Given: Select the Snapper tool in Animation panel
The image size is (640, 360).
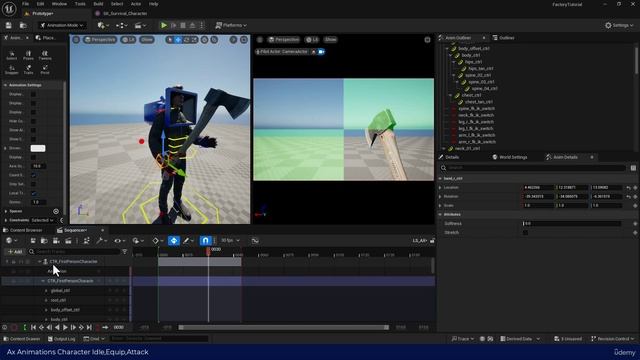Looking at the screenshot, I should (x=11, y=70).
